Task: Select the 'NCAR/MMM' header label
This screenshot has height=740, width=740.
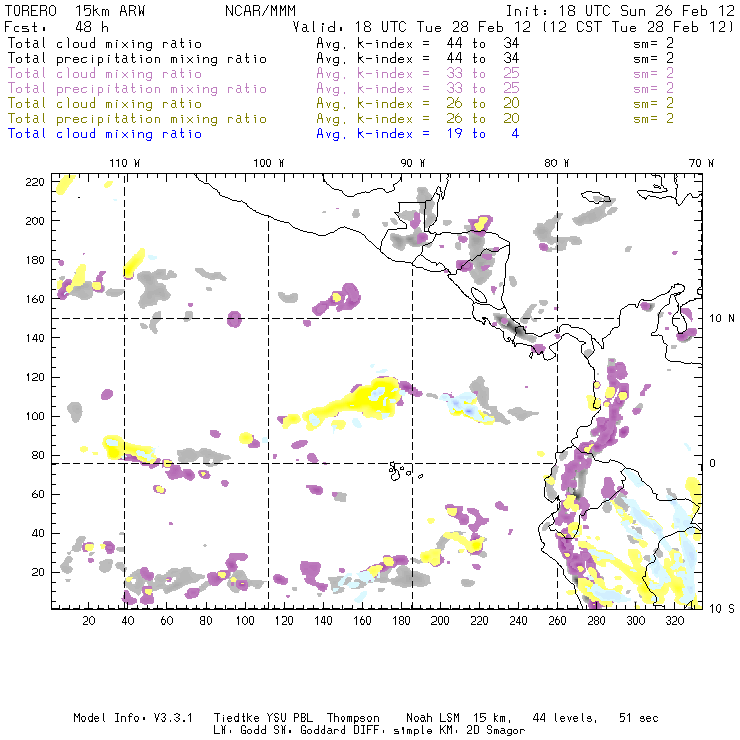Action: (260, 11)
